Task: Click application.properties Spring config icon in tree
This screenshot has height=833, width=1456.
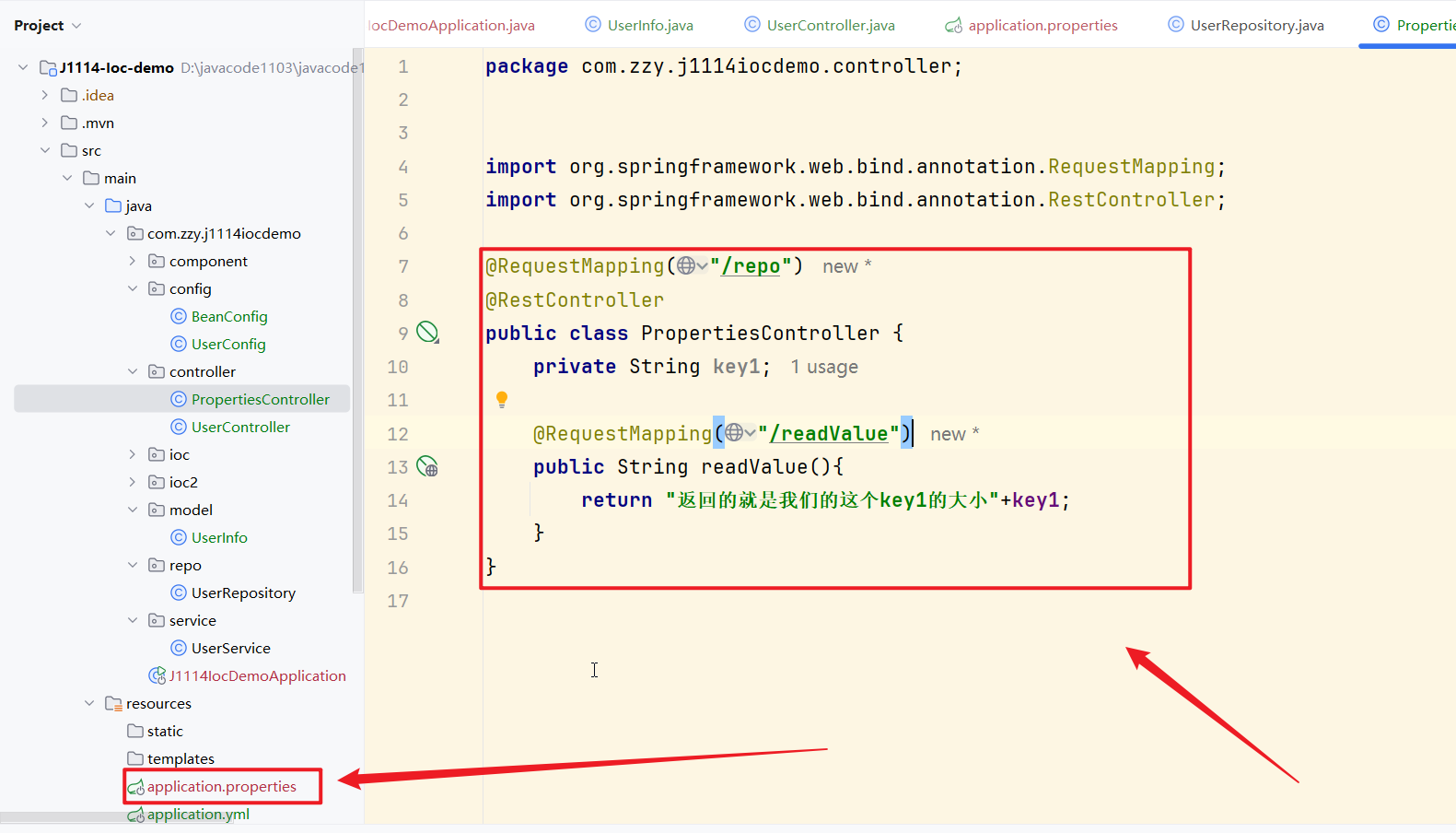Action: [135, 787]
